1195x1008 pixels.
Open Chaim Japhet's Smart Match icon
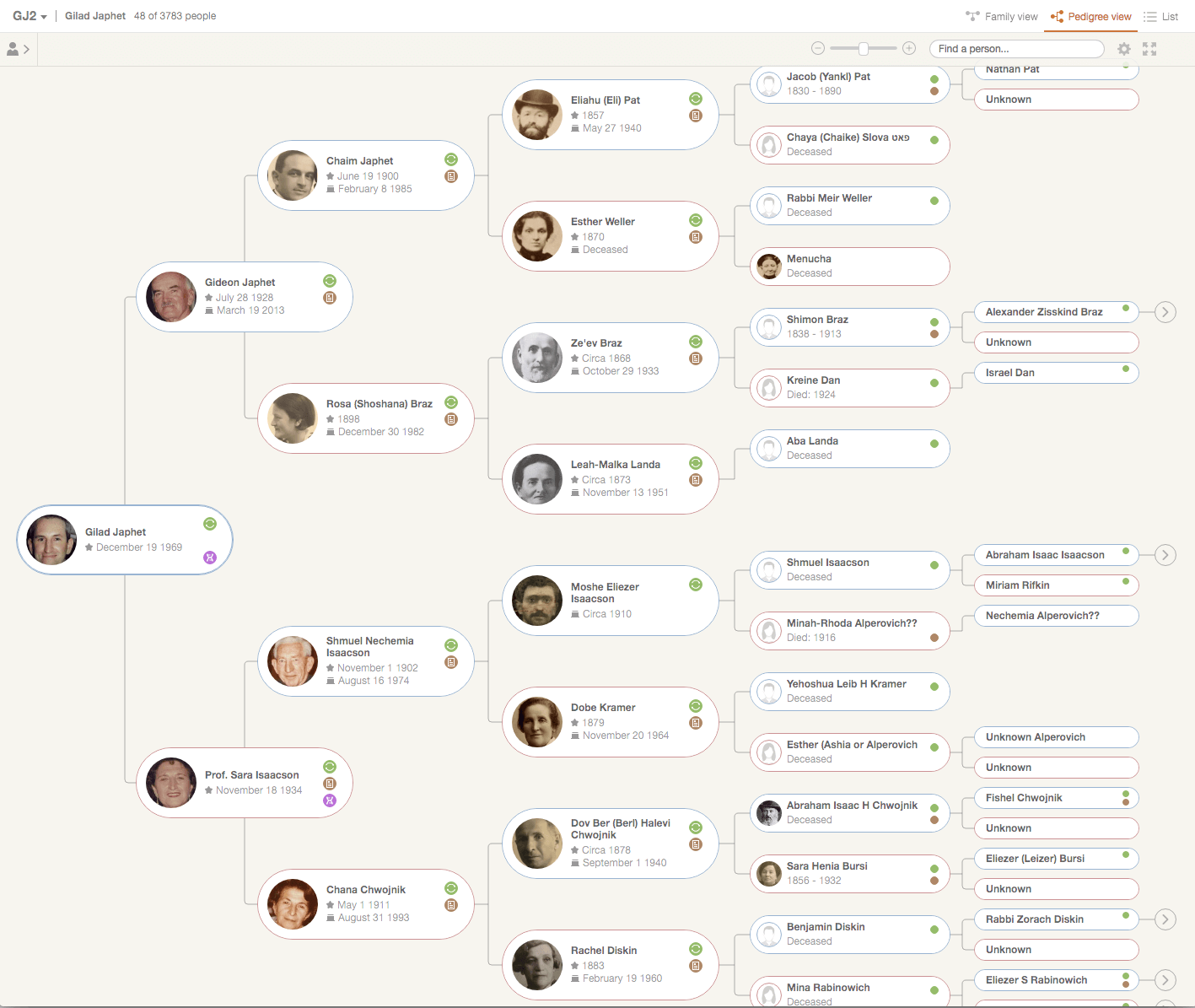pyautogui.click(x=451, y=159)
